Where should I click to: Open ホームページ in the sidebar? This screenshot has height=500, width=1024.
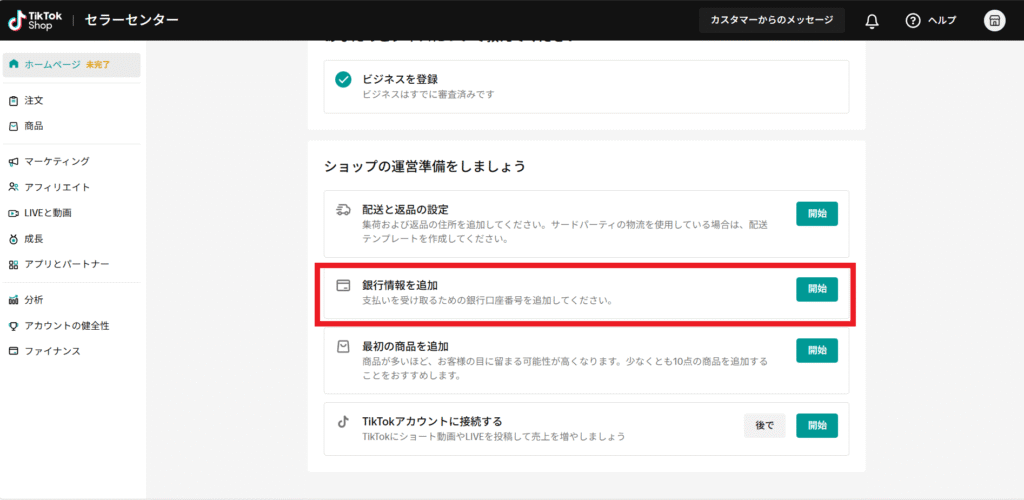pos(71,65)
